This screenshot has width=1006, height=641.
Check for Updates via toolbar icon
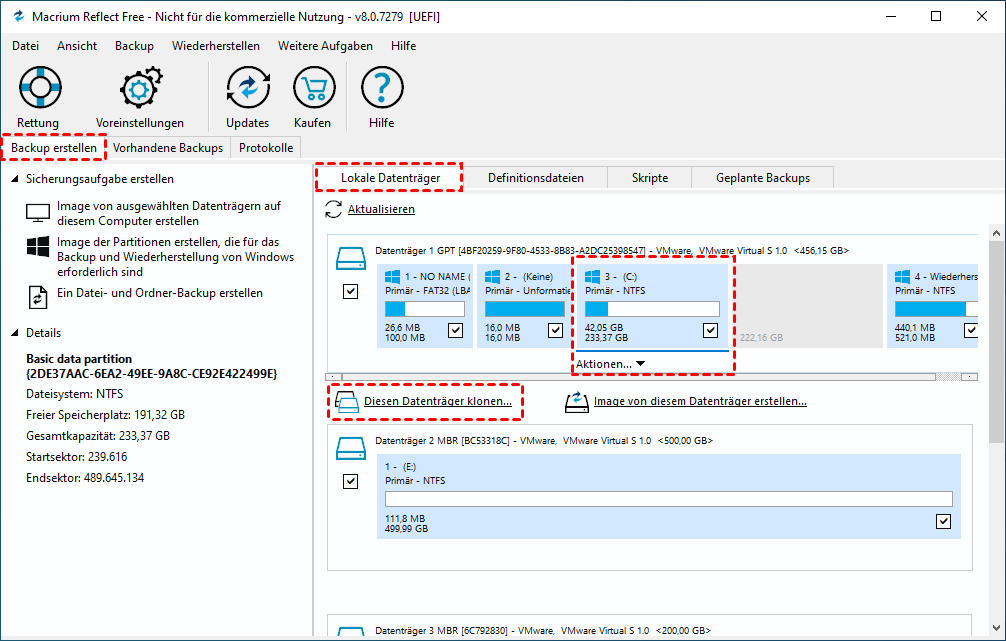coord(248,87)
